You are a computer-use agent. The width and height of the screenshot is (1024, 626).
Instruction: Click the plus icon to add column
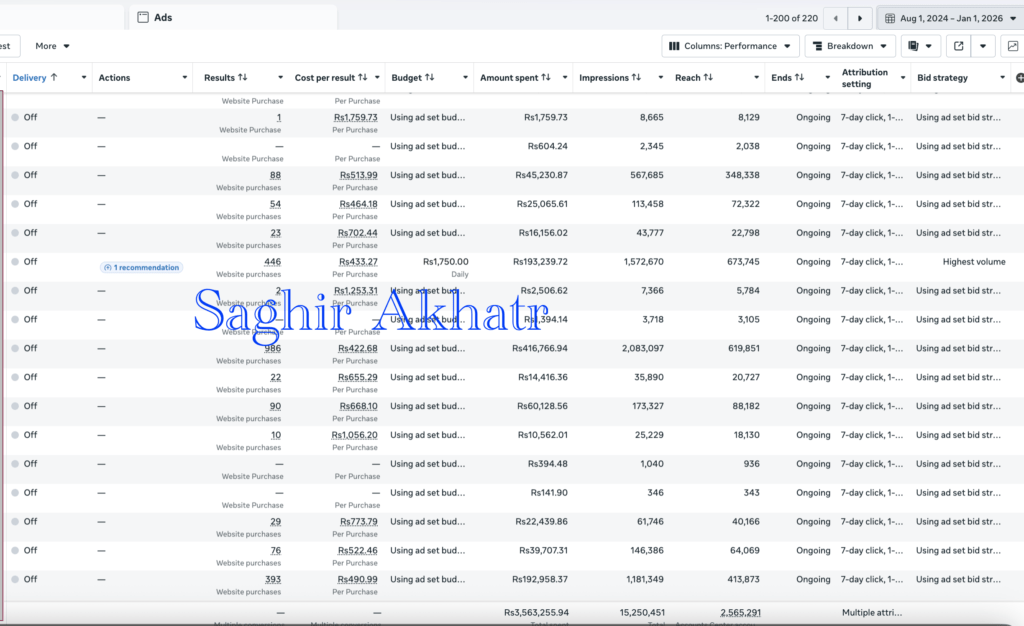(1019, 78)
